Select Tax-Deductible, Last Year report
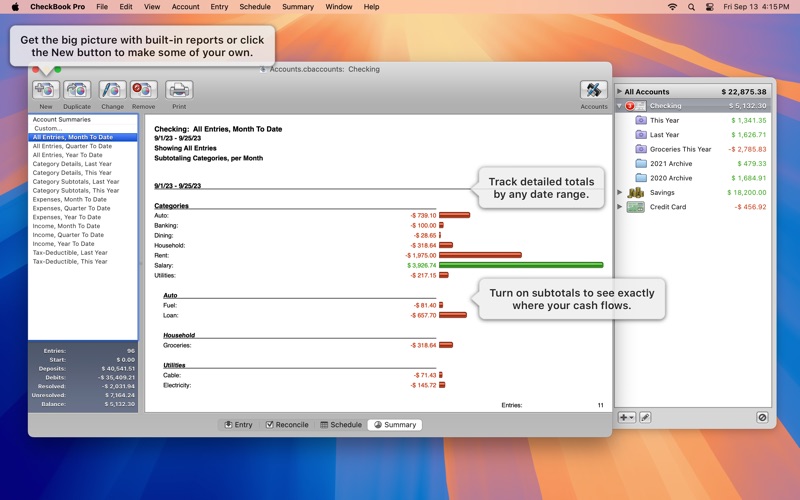 click(x=83, y=253)
